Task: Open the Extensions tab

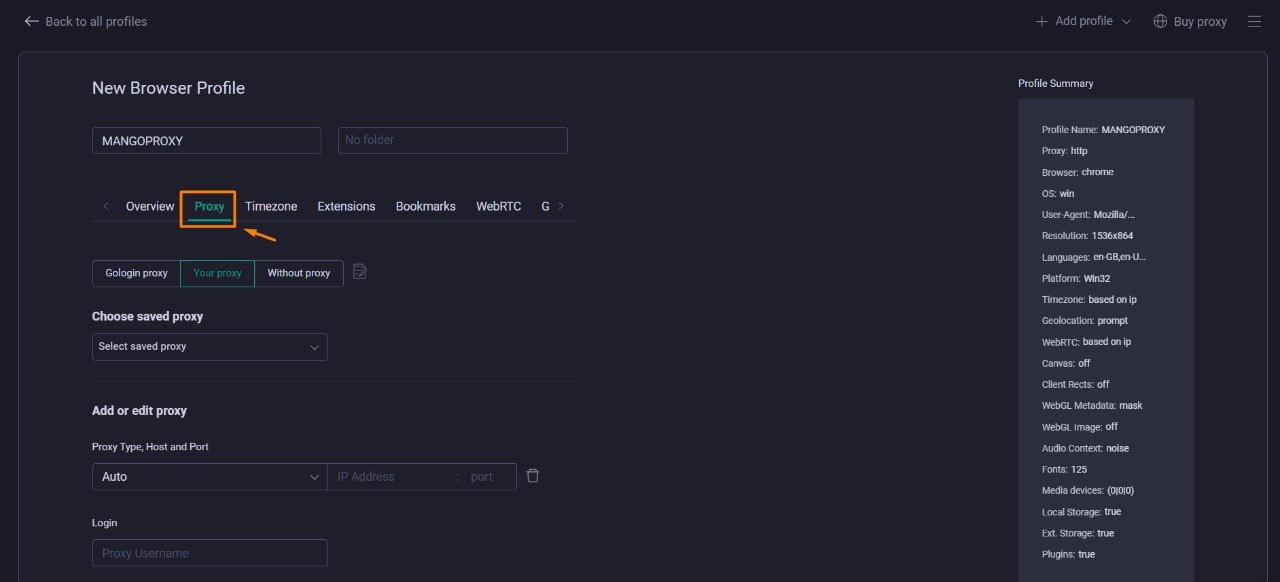Action: coord(346,206)
